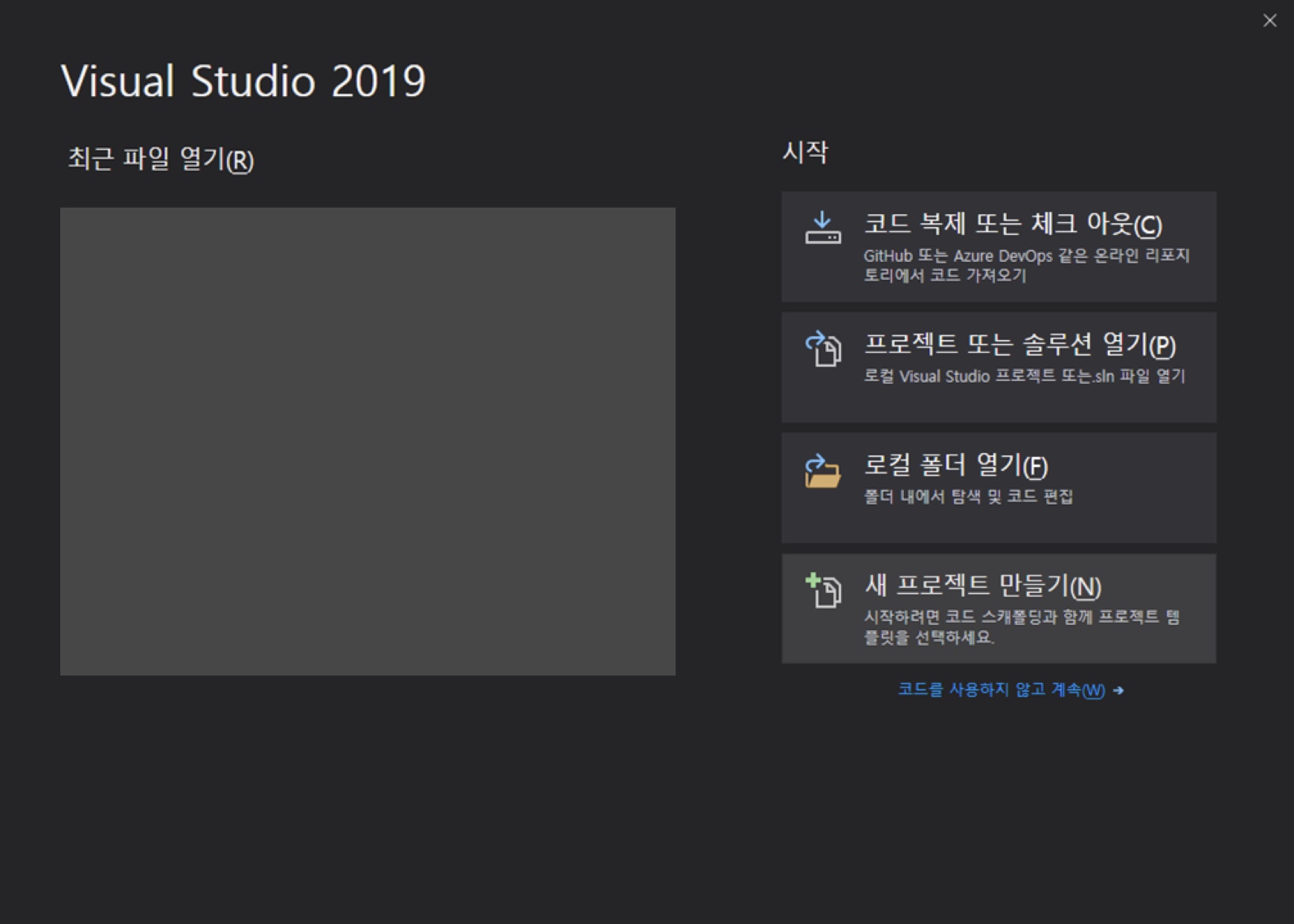This screenshot has width=1294, height=924.
Task: Click the new project plus icon
Action: pos(823,591)
